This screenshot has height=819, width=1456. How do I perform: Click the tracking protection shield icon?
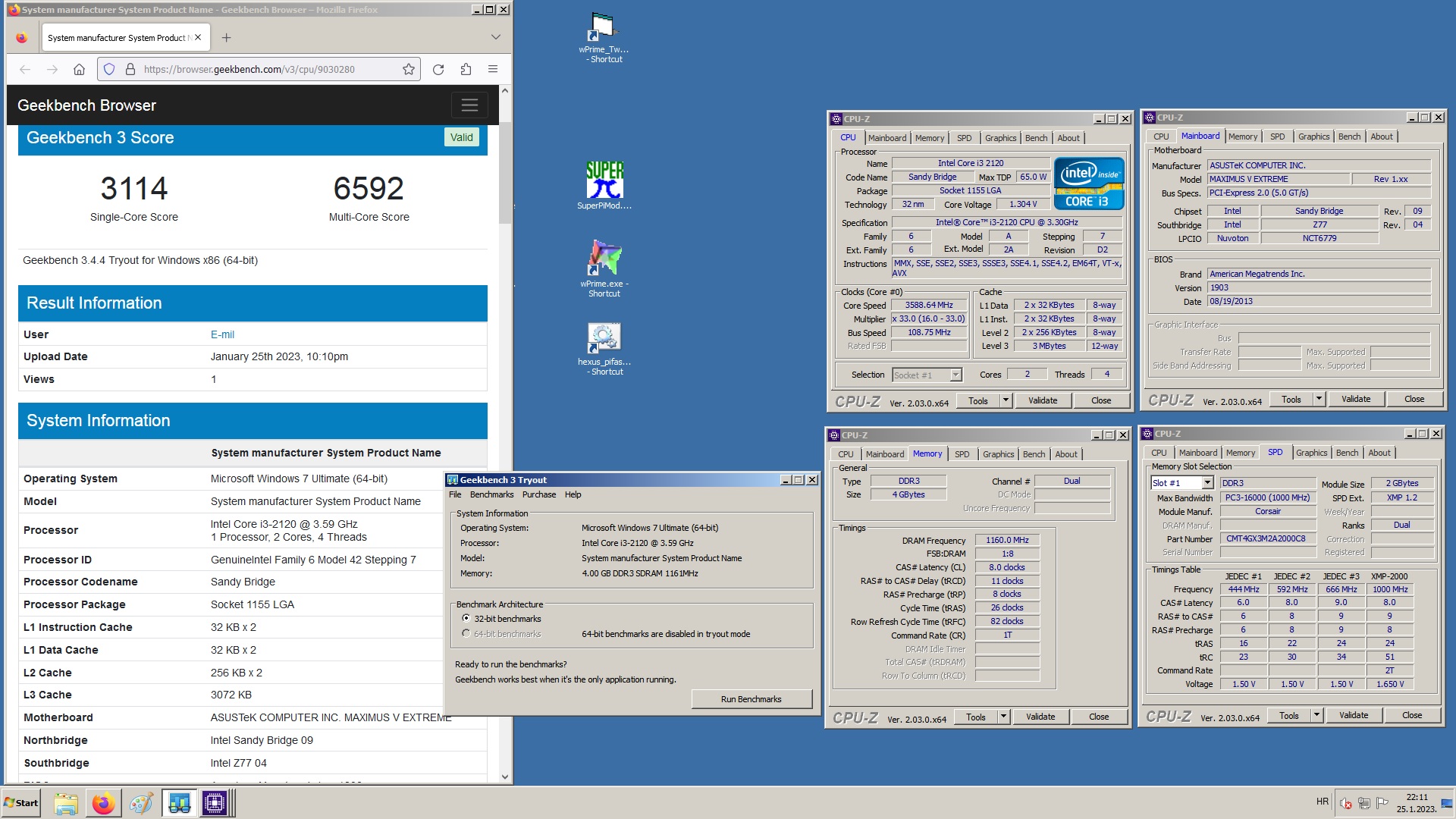click(x=109, y=69)
